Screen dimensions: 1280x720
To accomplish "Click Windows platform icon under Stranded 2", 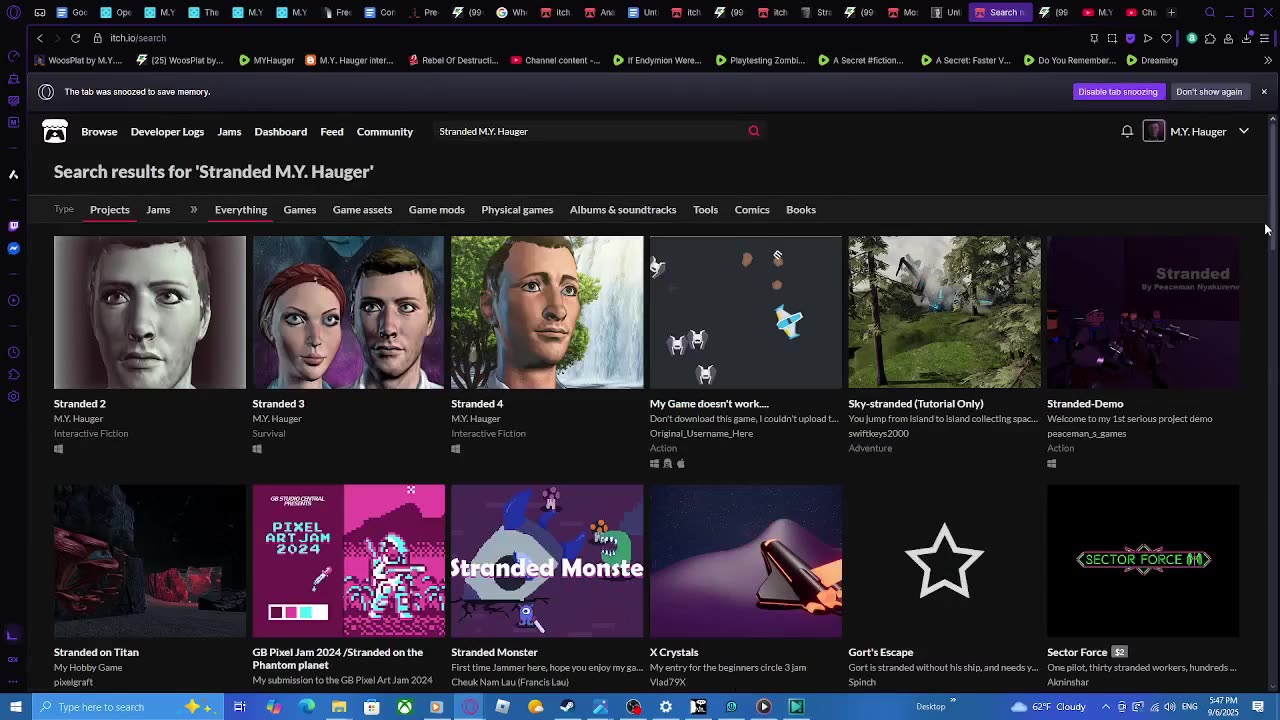I will click(59, 449).
